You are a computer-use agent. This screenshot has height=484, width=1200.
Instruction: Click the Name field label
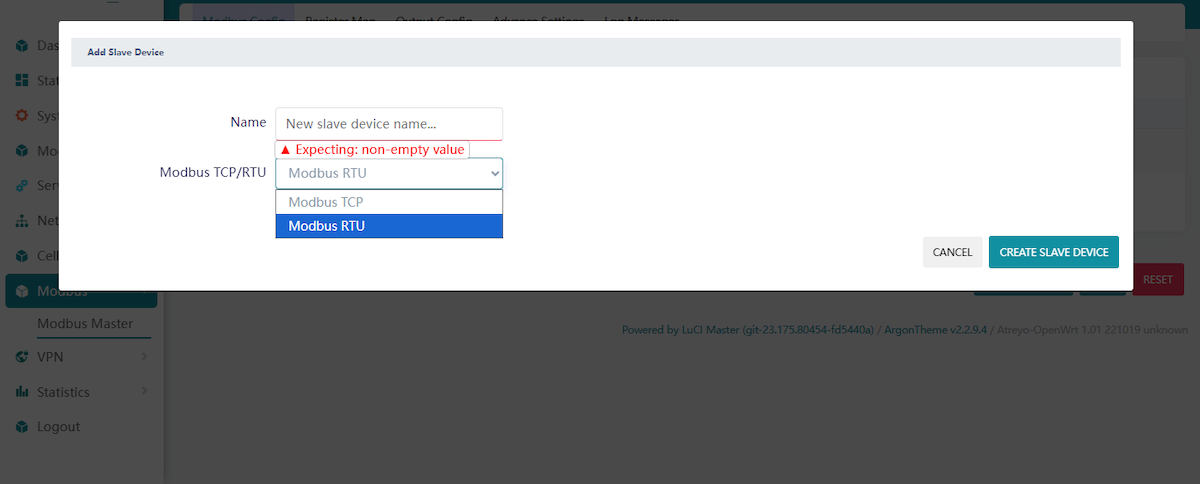(248, 122)
